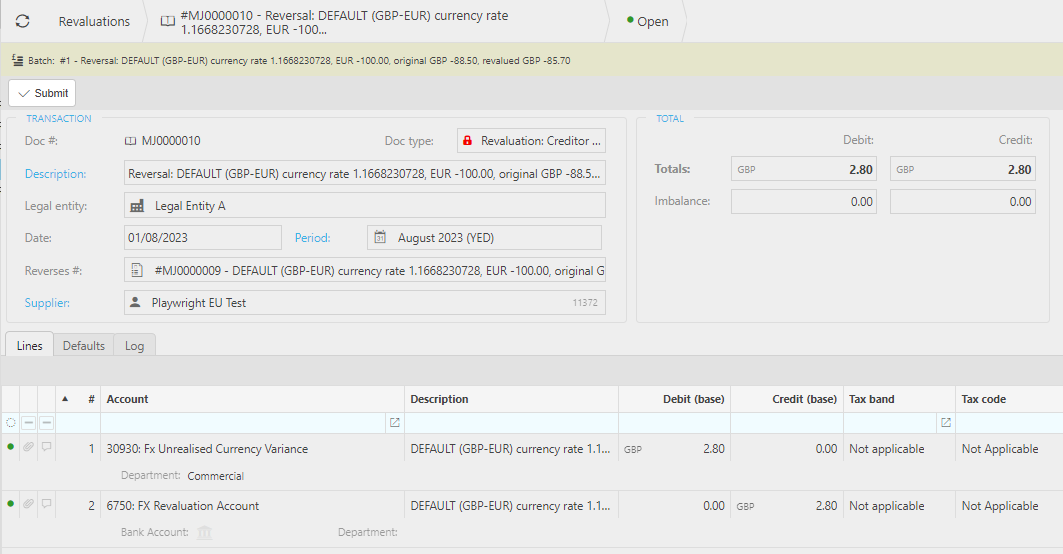Select account 6750: FX Revaluation Account

tap(182, 506)
